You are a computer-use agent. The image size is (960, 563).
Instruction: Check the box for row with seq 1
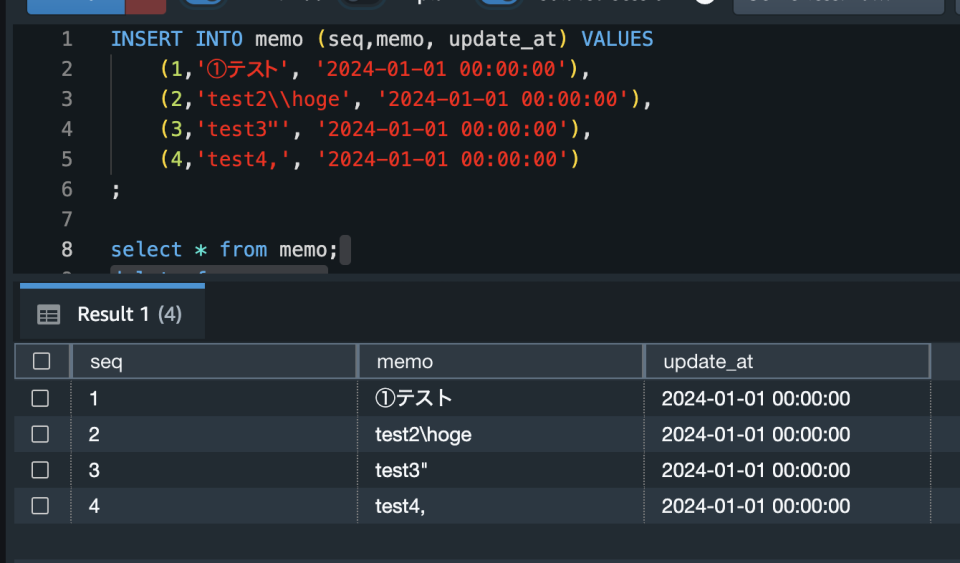point(41,398)
